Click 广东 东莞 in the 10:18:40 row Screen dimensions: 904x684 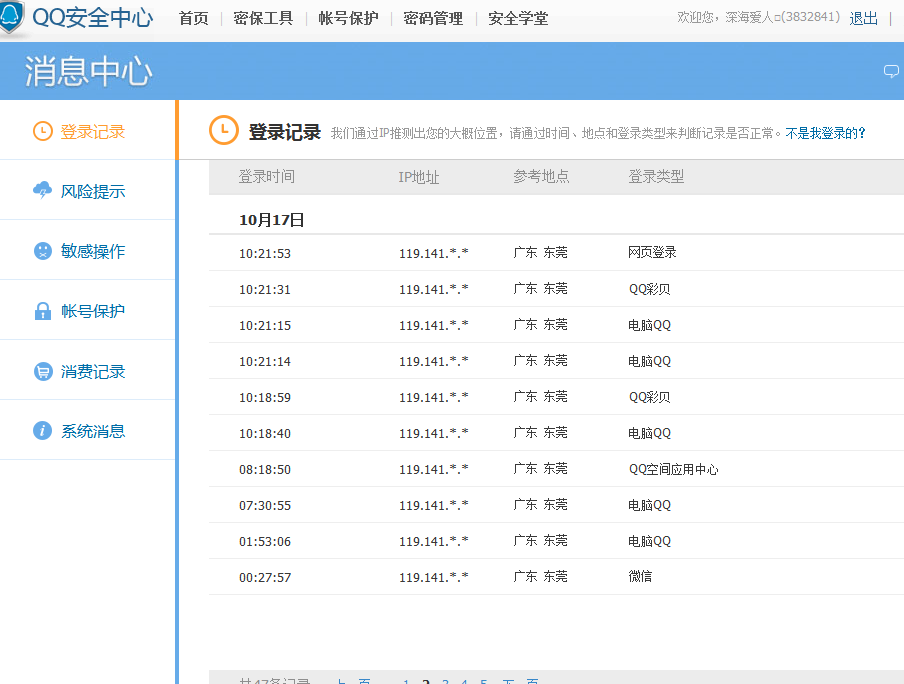[541, 433]
